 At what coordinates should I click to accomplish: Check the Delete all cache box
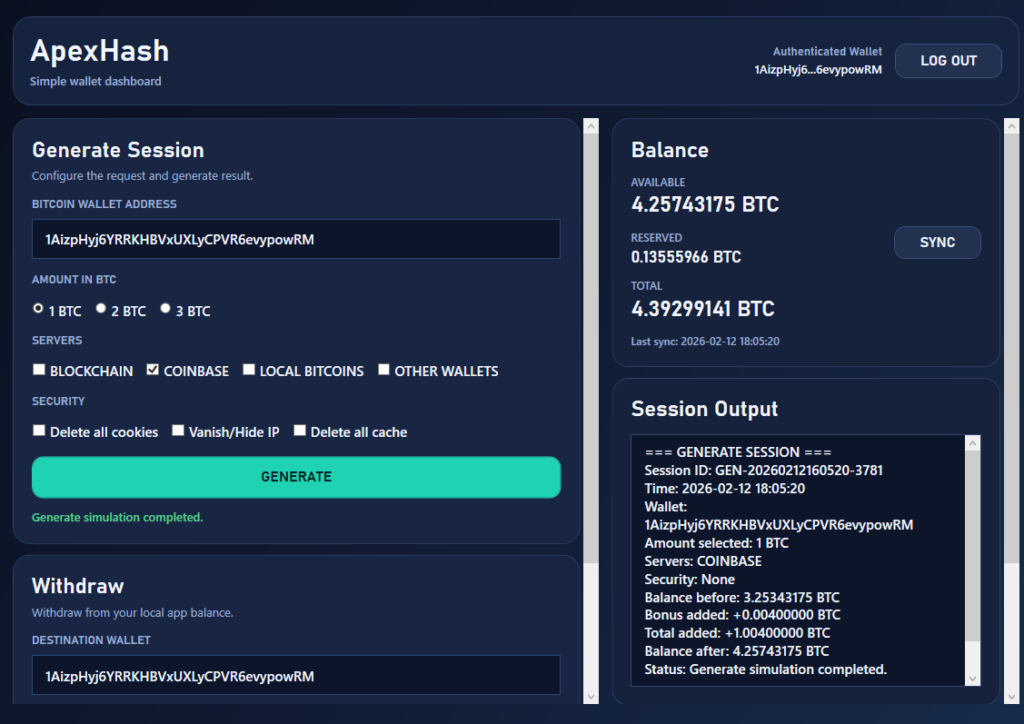click(x=300, y=431)
